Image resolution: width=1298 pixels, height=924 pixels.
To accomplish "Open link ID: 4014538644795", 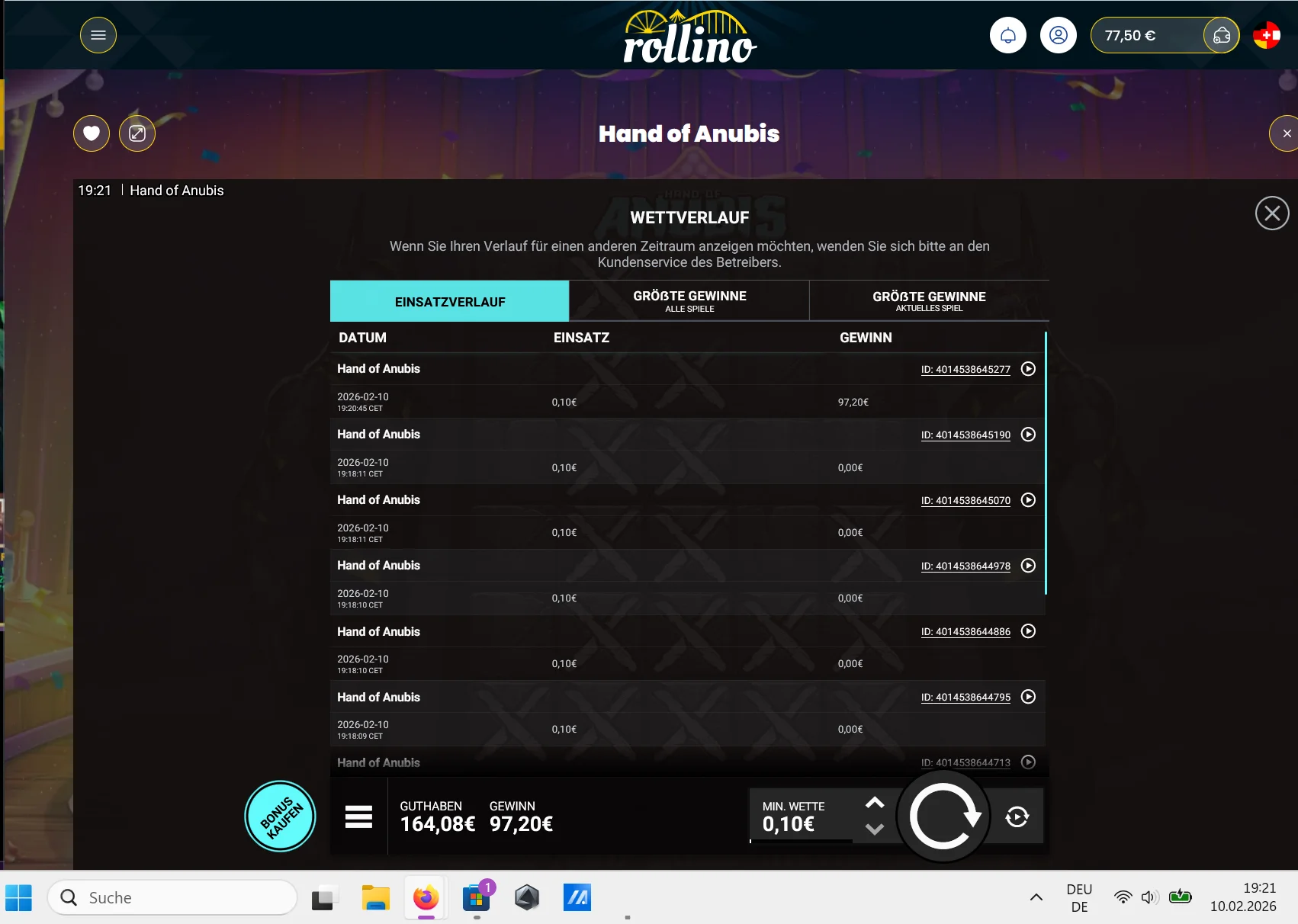I will pyautogui.click(x=965, y=698).
